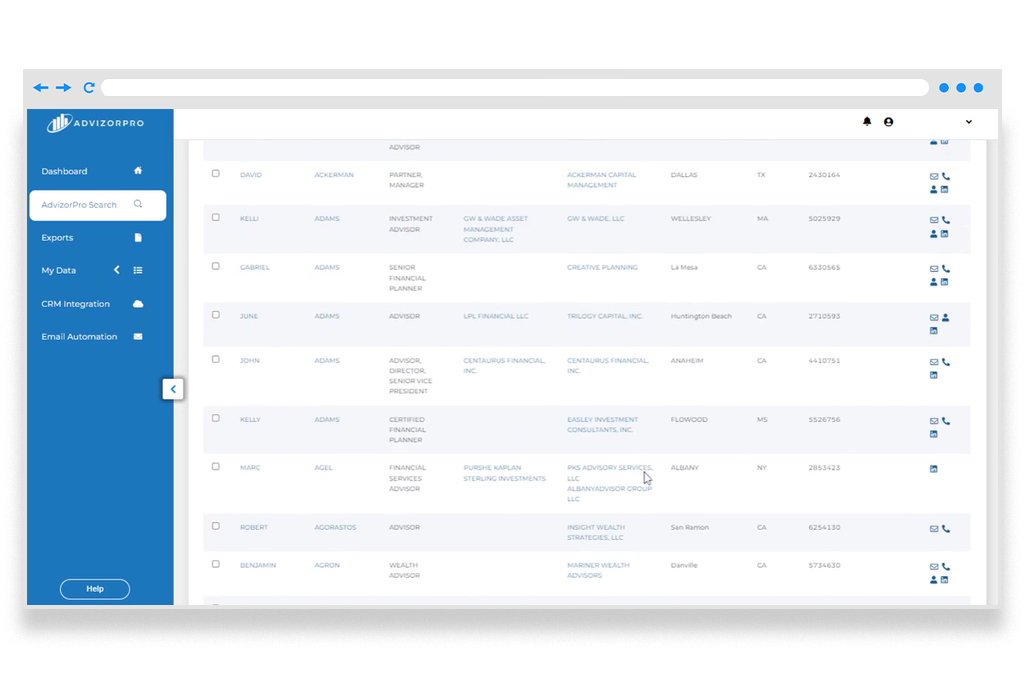Go forward with browser forward arrow
1024x678 pixels.
pyautogui.click(x=63, y=88)
